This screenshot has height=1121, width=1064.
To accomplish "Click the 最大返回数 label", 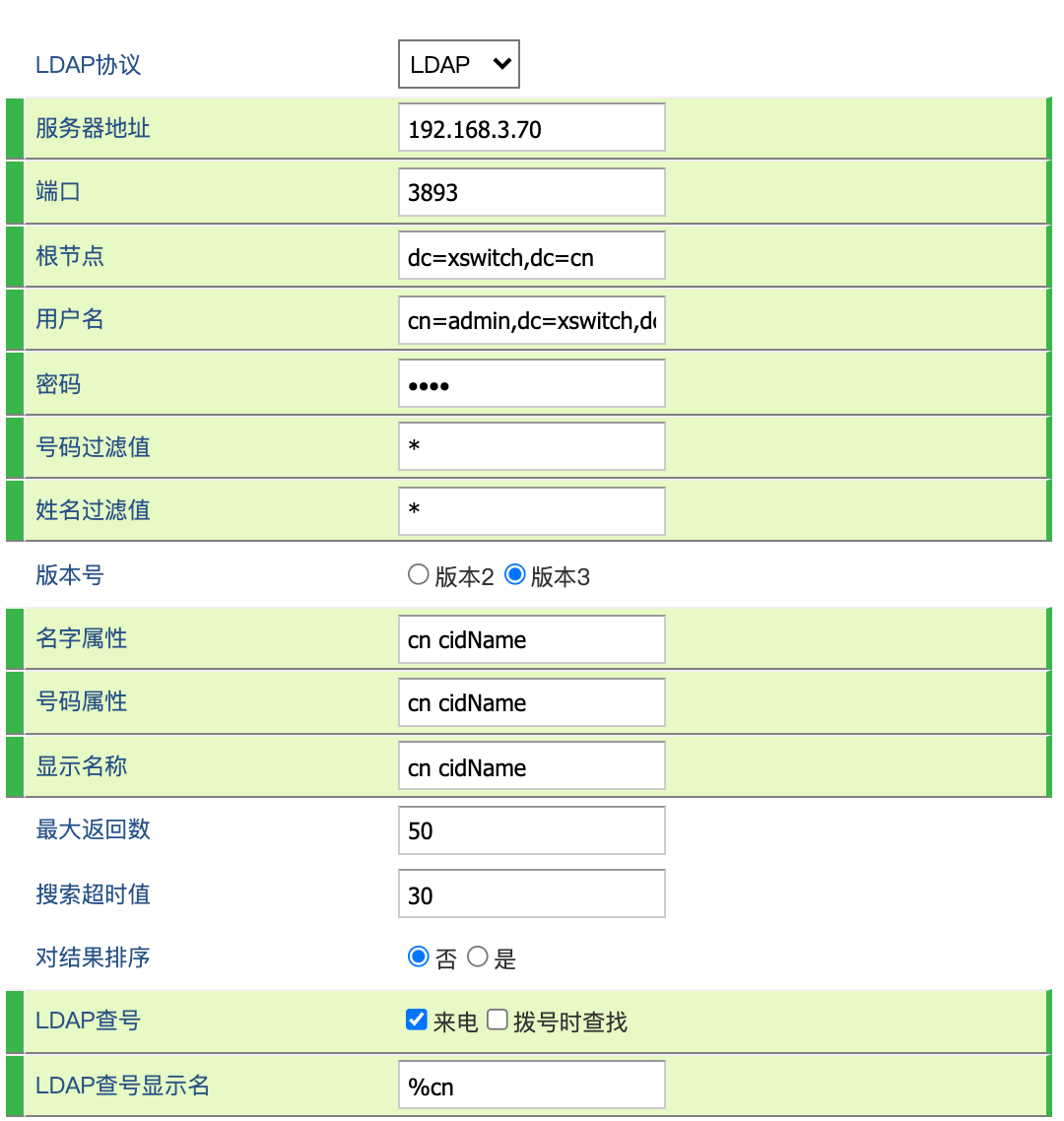I will (93, 829).
